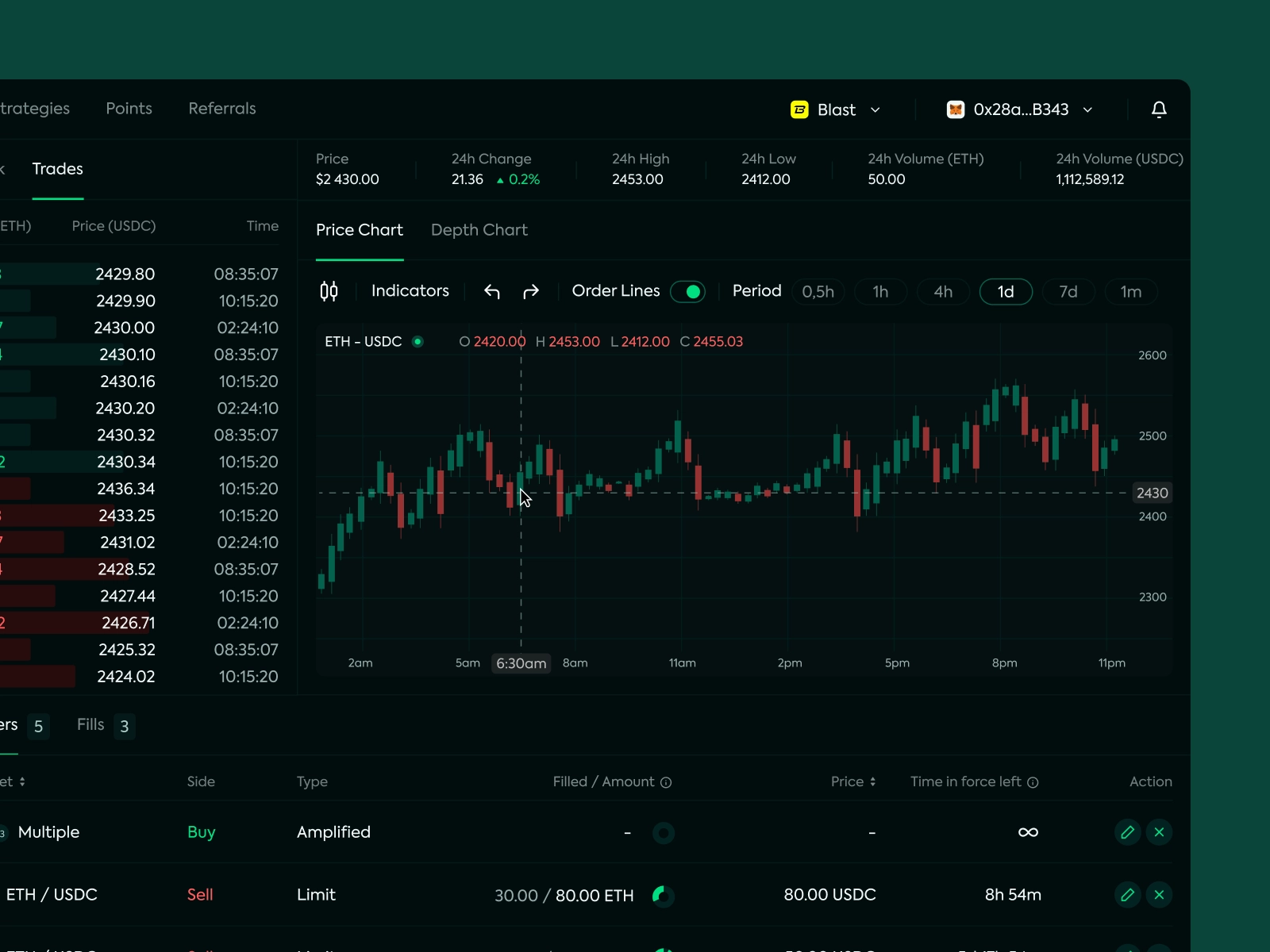The width and height of the screenshot is (1270, 952).
Task: Click the 30.00 / 80.00 ETH fill progress ring
Action: [664, 896]
